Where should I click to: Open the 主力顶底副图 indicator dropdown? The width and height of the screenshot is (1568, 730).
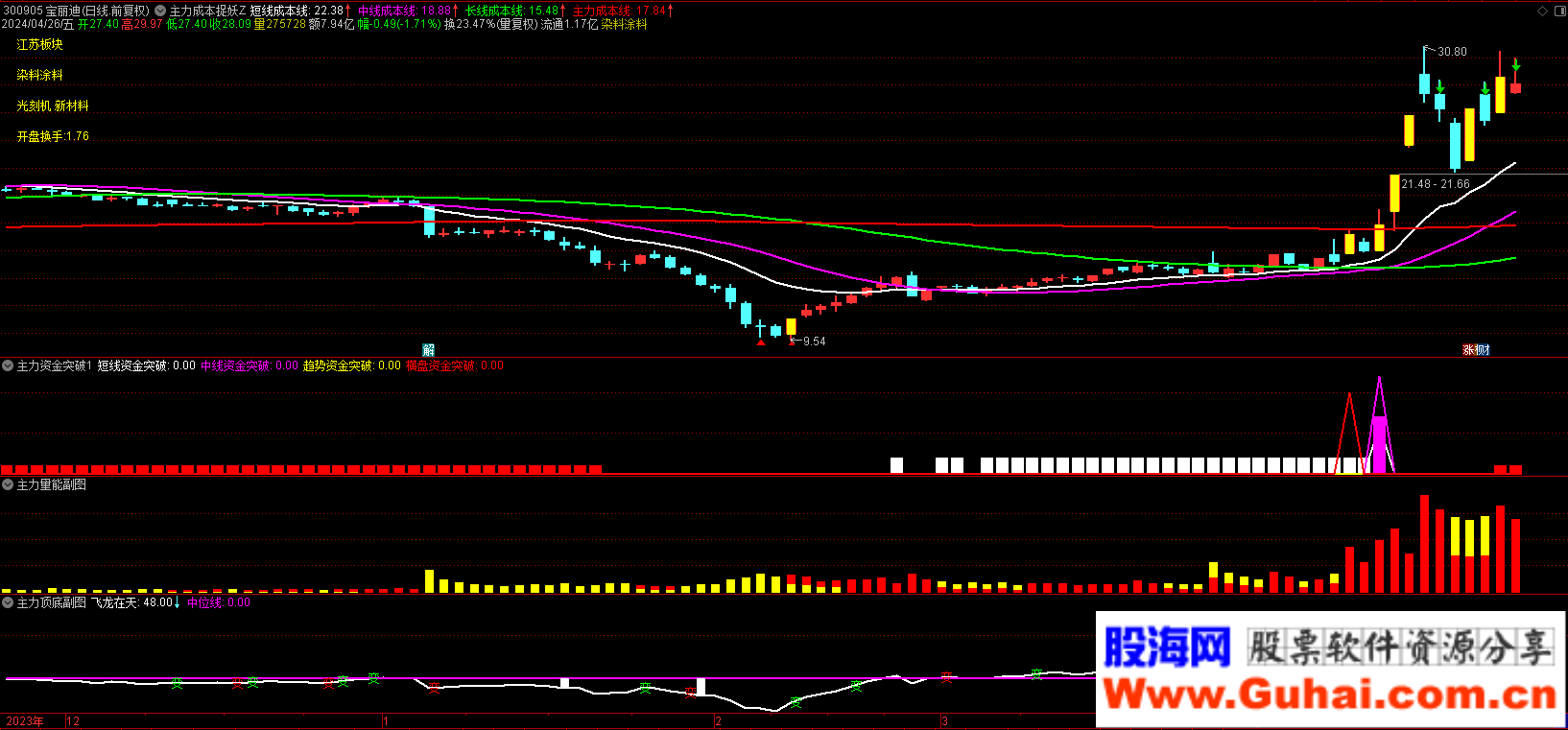(x=8, y=602)
